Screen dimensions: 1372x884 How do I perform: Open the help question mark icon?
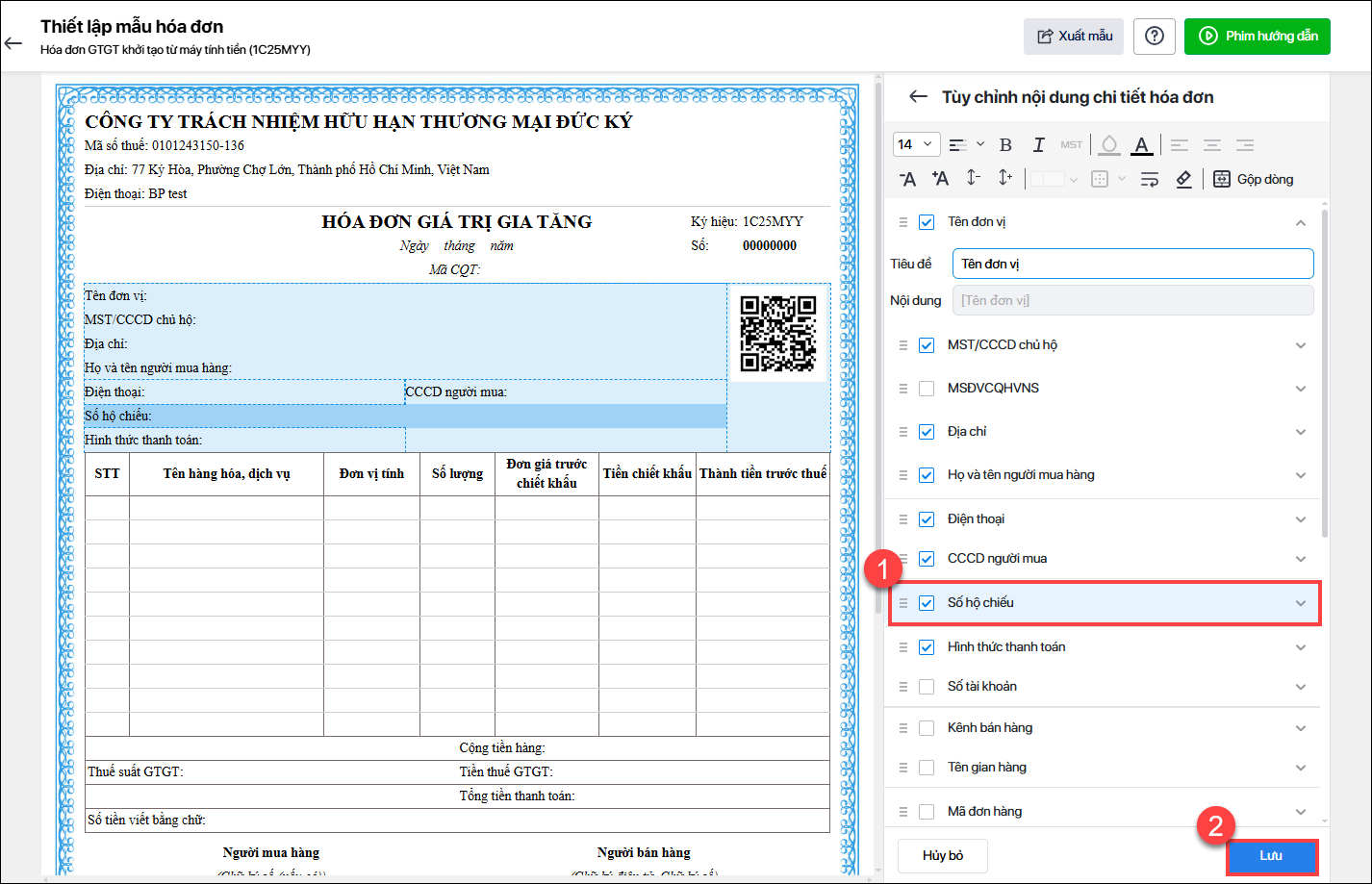coord(1155,37)
